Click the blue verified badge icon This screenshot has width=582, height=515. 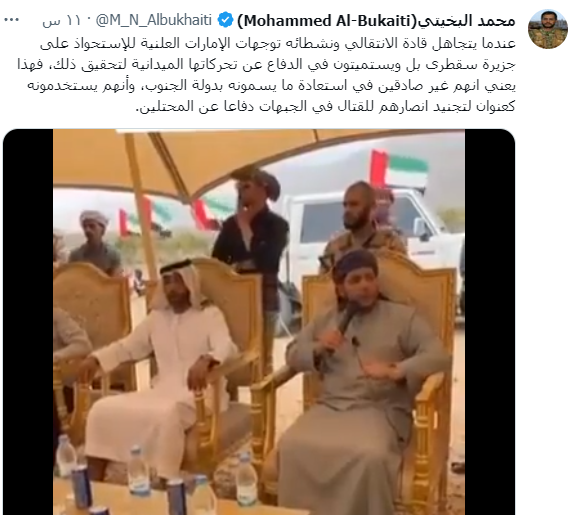pos(225,20)
